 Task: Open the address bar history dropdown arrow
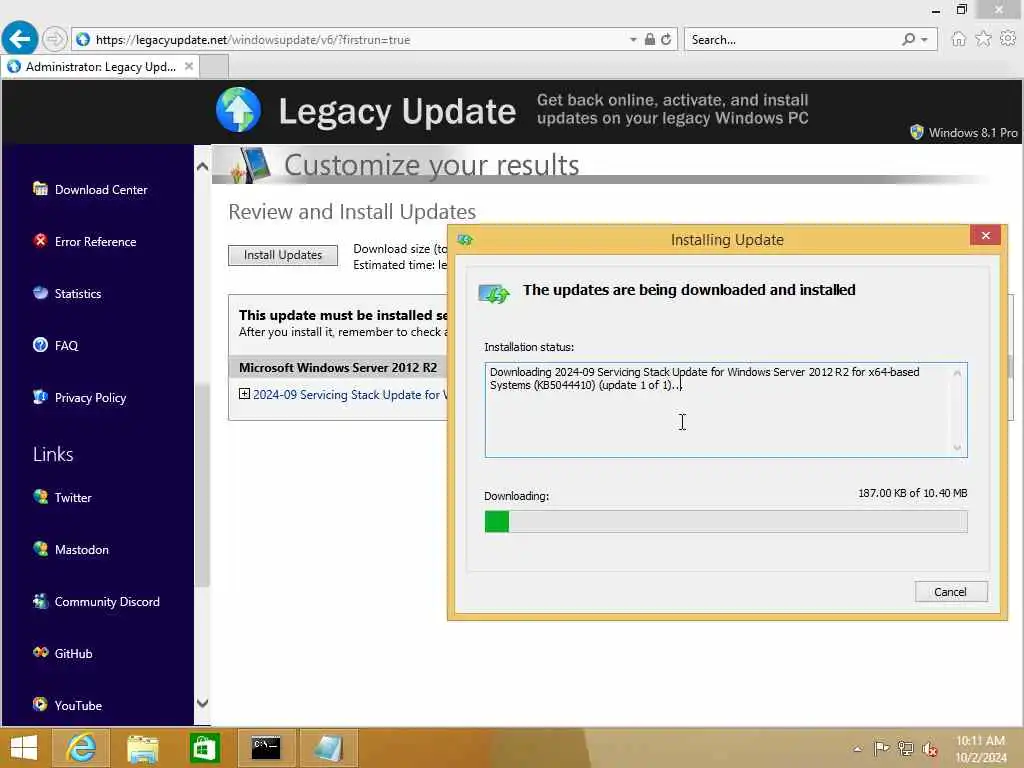tap(633, 40)
